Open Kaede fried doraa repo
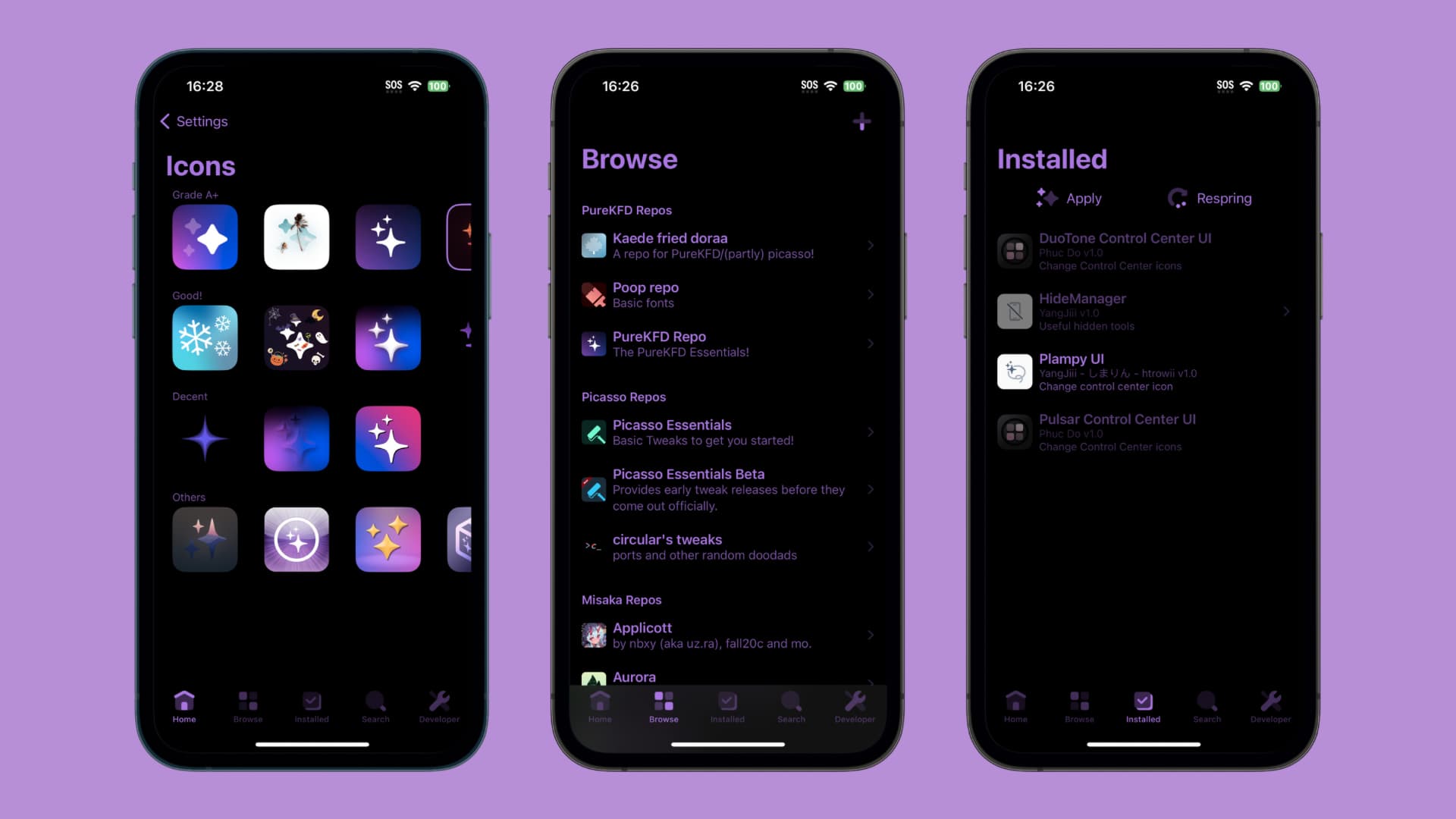 [728, 245]
